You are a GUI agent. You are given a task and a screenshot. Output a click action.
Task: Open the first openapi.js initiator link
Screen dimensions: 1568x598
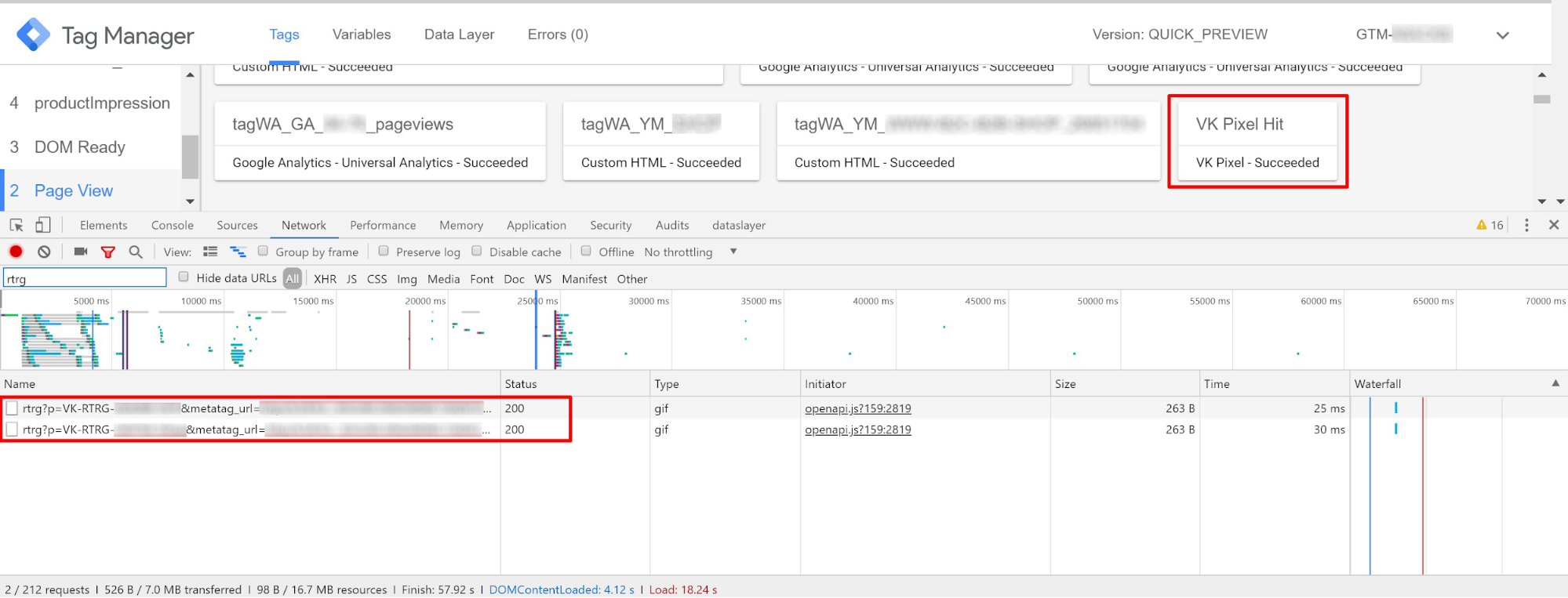coord(857,408)
